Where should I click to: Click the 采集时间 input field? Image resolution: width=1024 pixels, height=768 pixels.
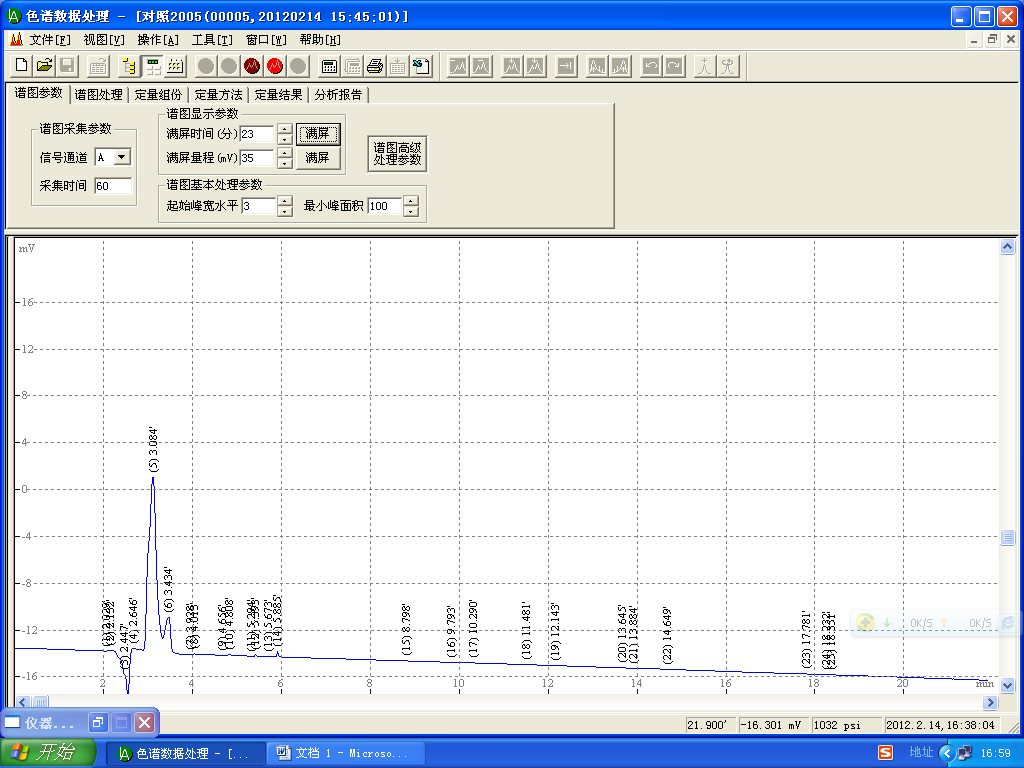(x=113, y=186)
